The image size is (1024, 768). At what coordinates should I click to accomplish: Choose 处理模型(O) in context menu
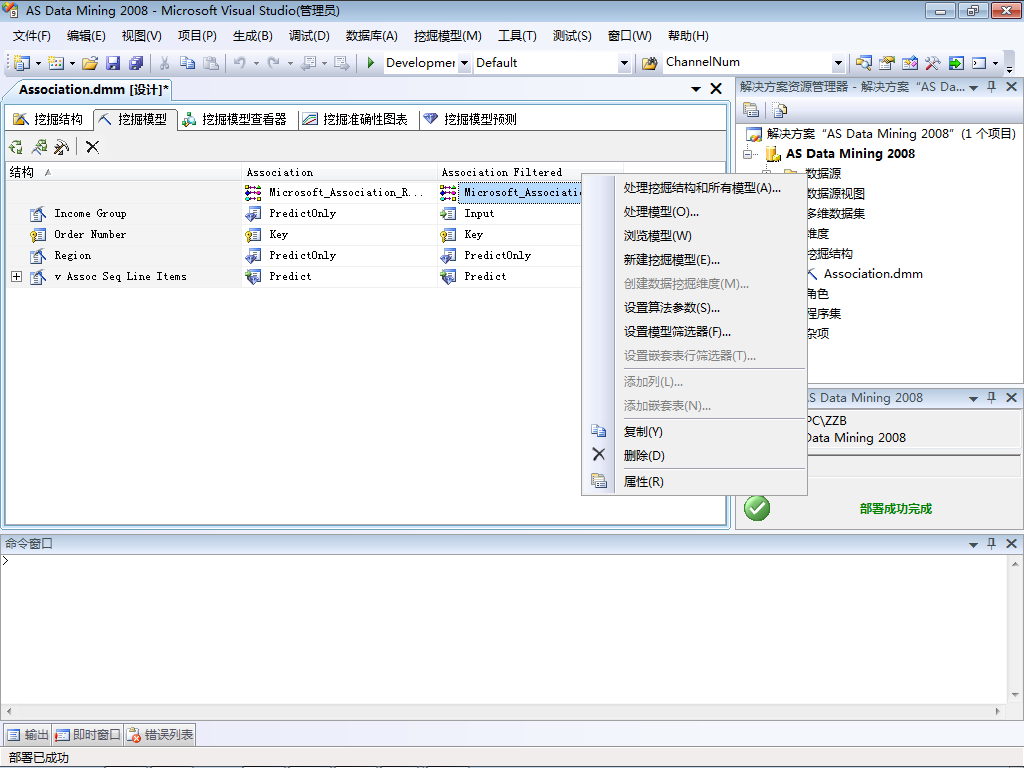click(661, 212)
